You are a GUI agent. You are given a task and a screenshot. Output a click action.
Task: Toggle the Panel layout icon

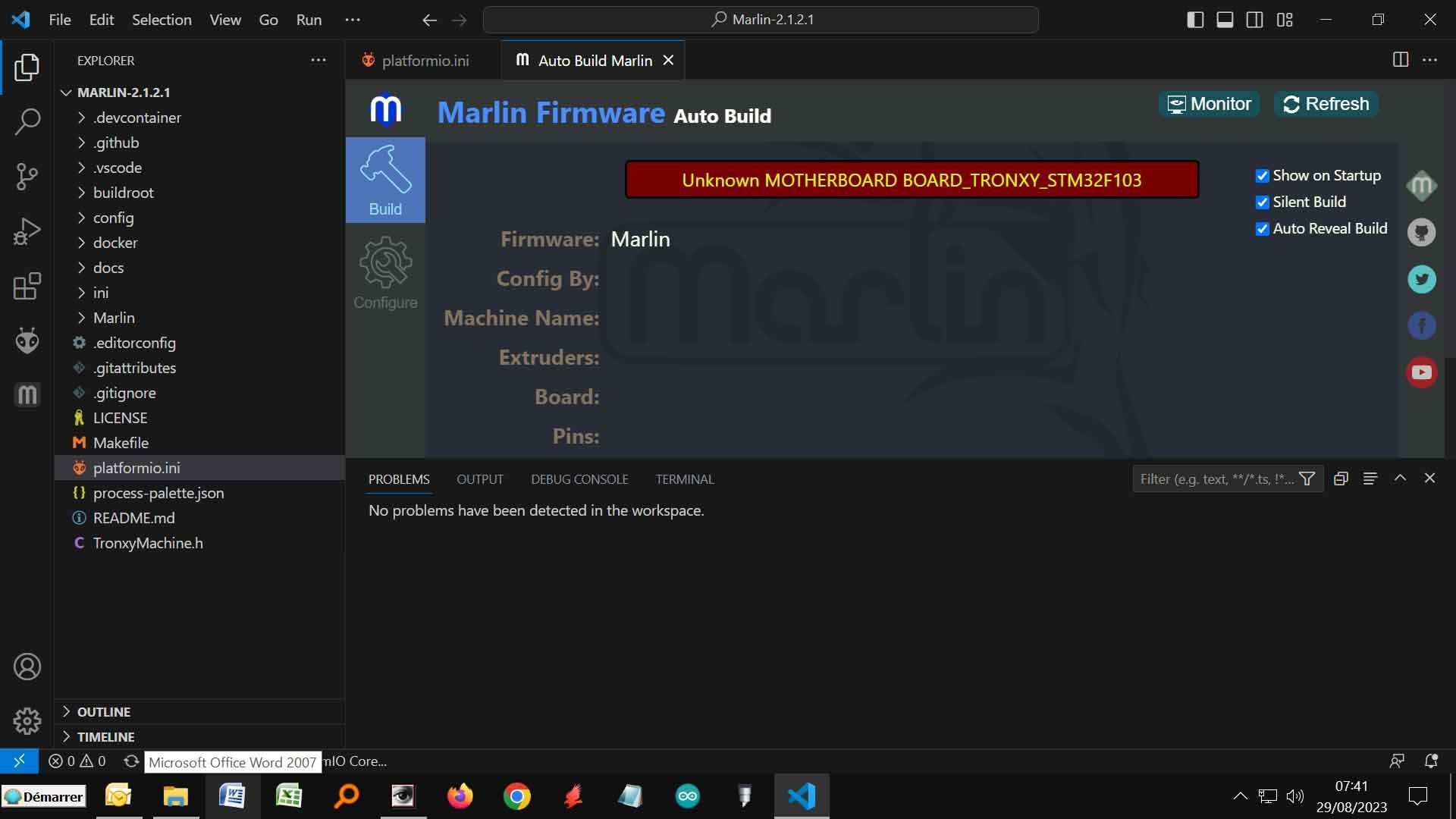click(x=1225, y=20)
